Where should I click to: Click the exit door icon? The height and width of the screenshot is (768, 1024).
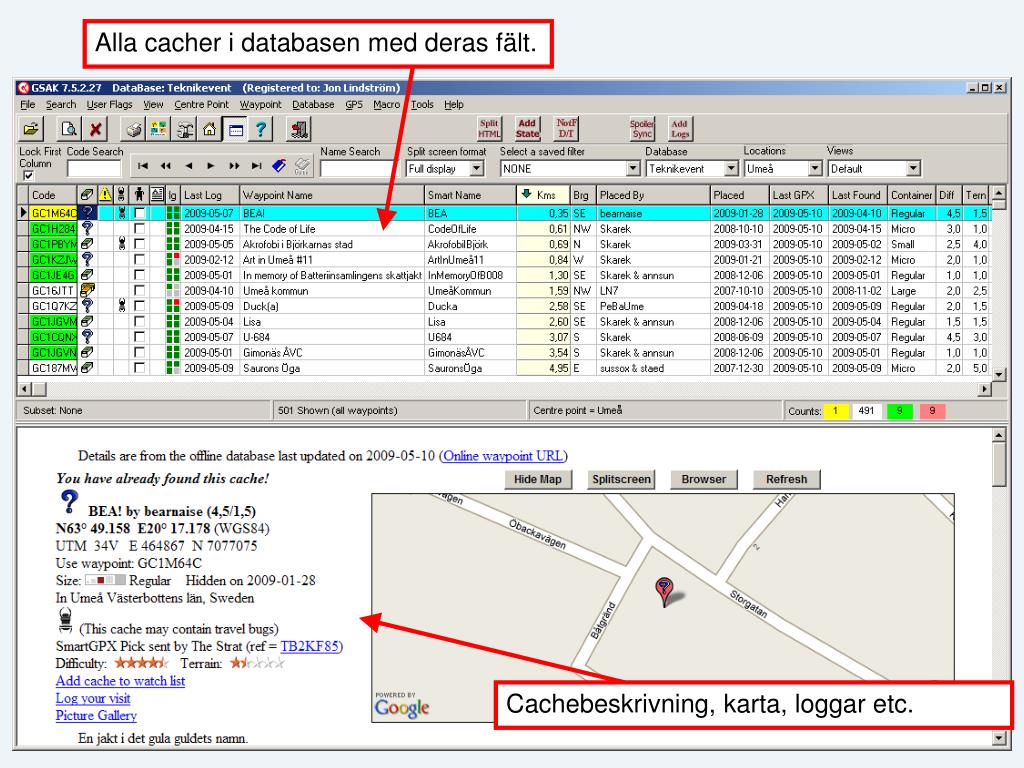(x=299, y=129)
